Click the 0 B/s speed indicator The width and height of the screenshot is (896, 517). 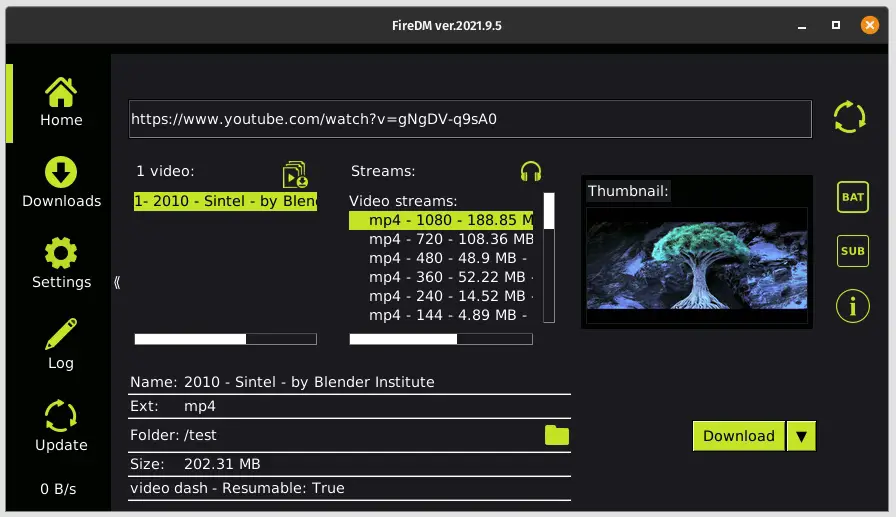(58, 489)
